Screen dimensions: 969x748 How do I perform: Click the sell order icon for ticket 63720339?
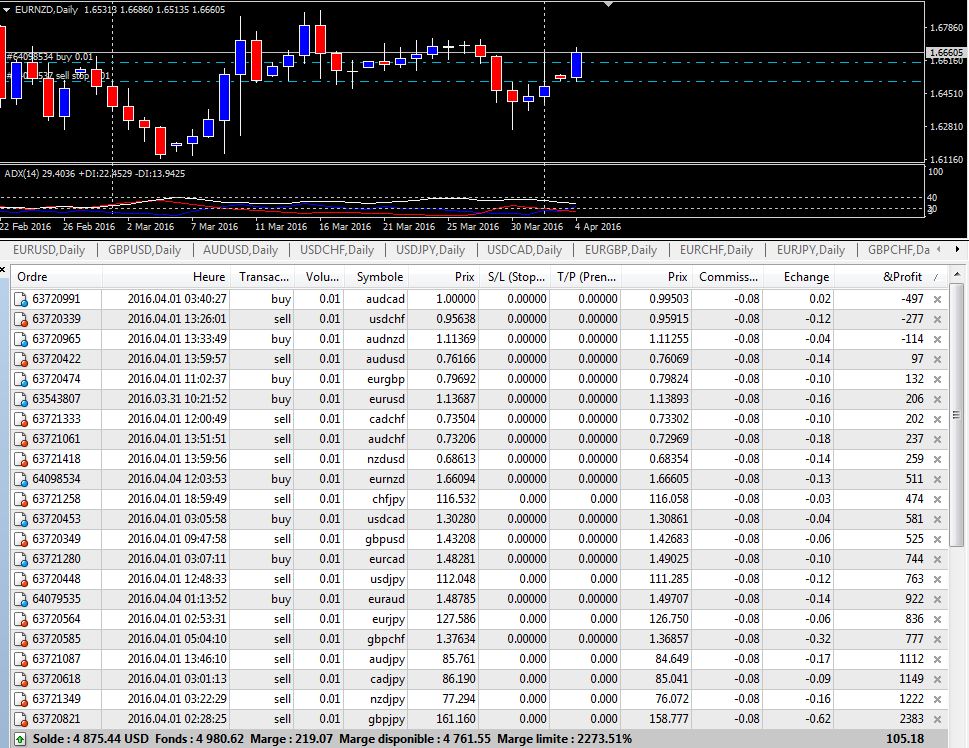20,319
